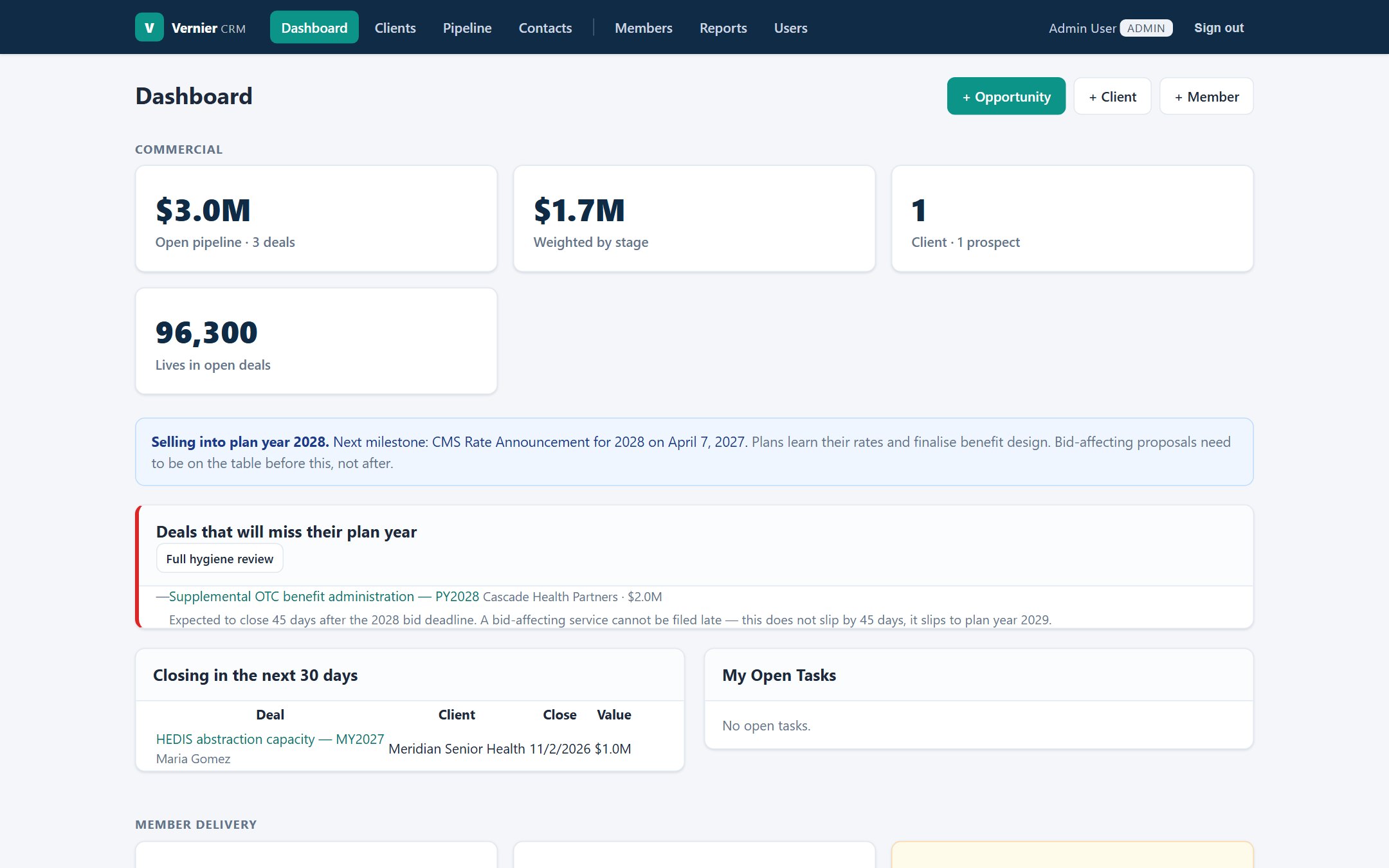This screenshot has width=1389, height=868.
Task: Navigate to Contacts
Action: point(545,28)
